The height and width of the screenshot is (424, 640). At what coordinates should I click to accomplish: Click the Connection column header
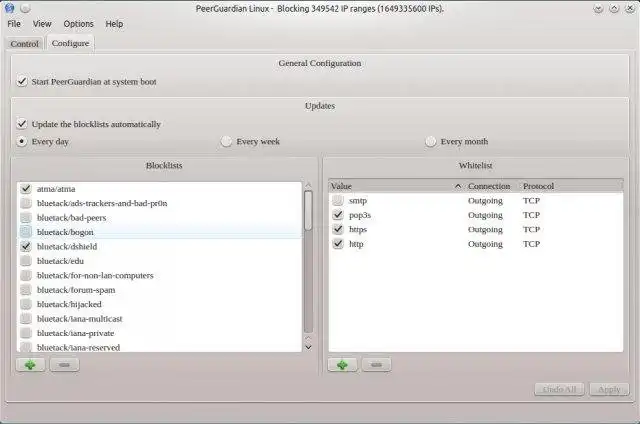[x=489, y=186]
